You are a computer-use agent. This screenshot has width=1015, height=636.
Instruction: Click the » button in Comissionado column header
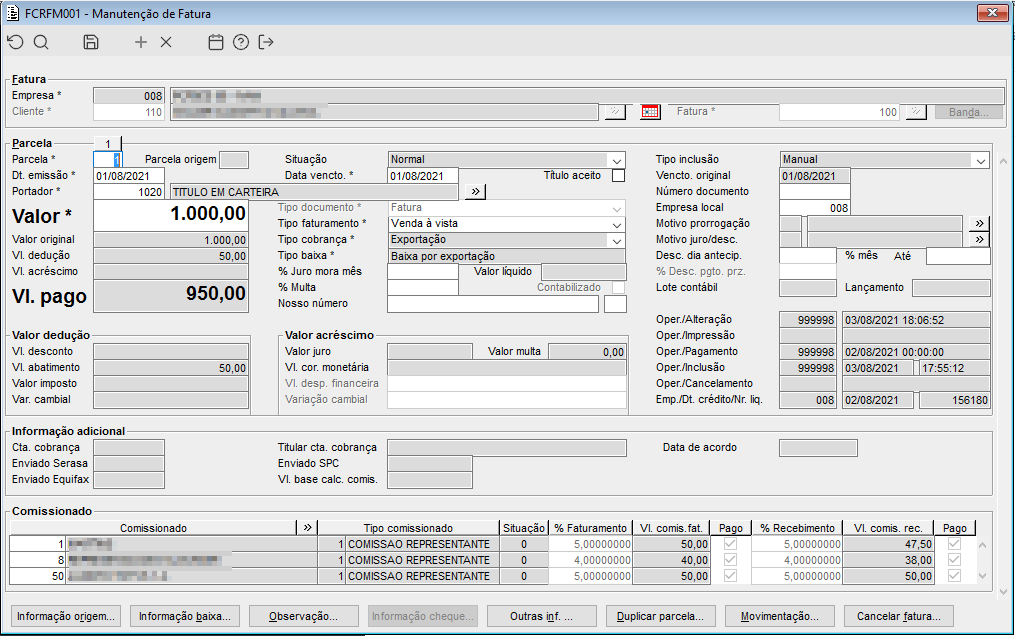coord(307,527)
